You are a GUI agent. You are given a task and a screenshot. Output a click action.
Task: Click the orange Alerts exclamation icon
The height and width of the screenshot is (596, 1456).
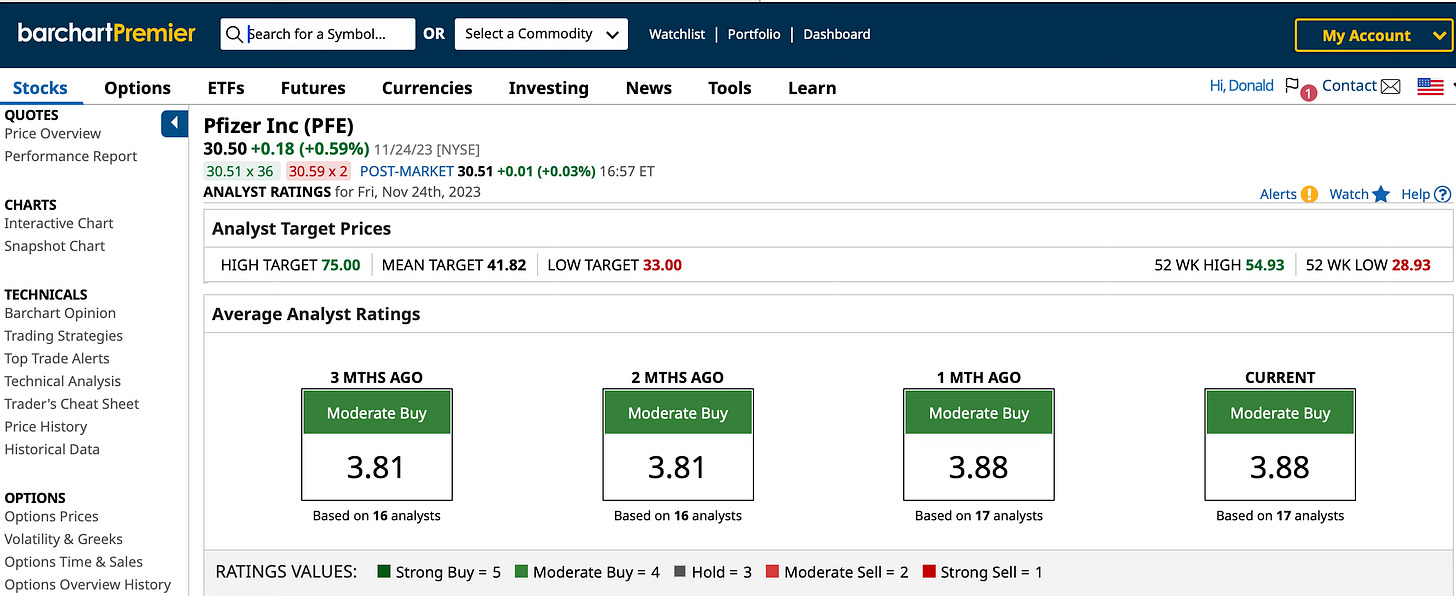pos(1309,194)
